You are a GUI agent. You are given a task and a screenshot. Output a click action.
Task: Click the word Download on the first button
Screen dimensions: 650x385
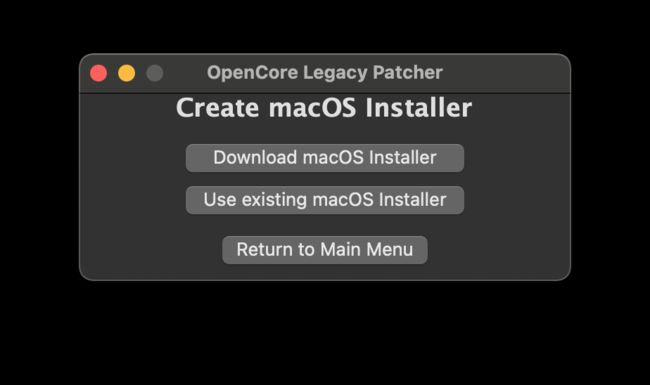pyautogui.click(x=255, y=157)
